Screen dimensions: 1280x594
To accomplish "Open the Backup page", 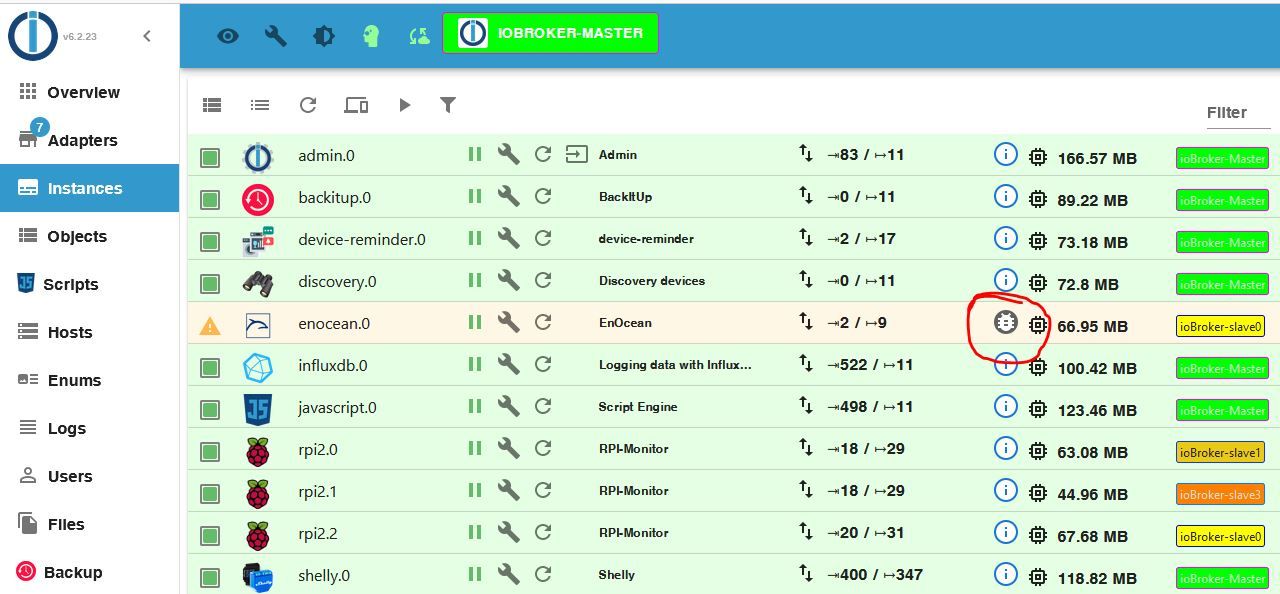I will 89,572.
